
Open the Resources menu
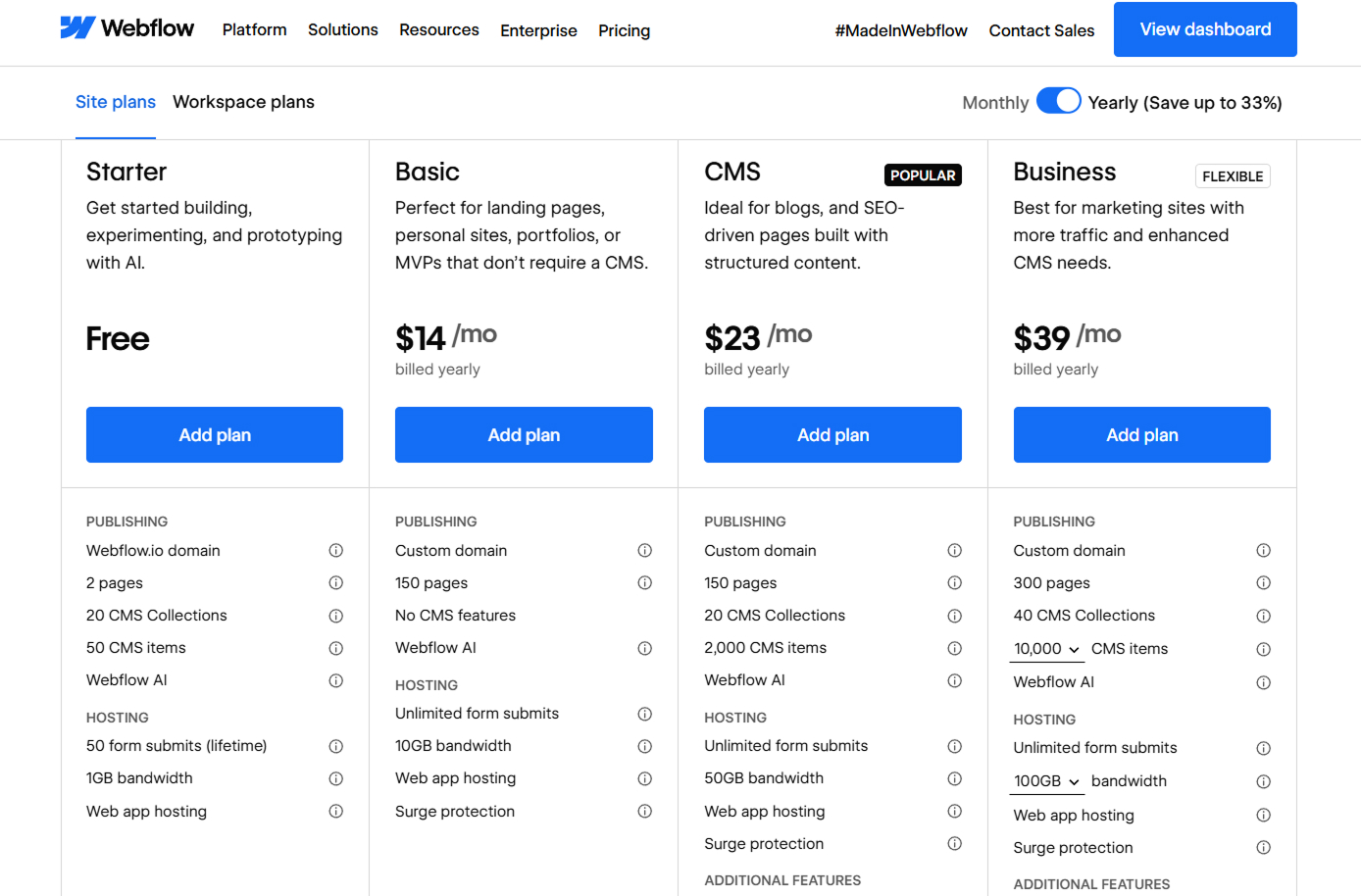point(439,29)
